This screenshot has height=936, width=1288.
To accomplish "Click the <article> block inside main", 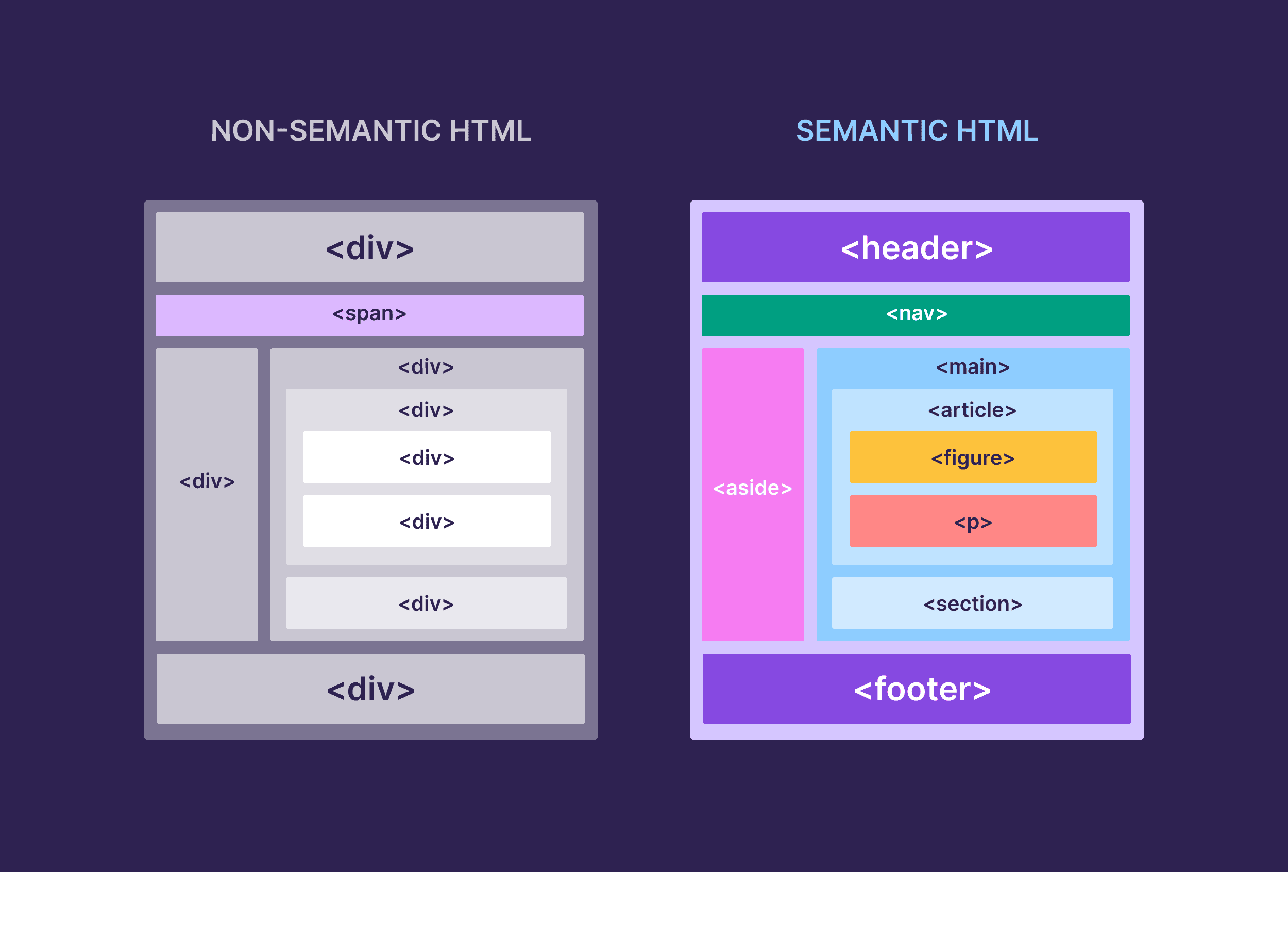I will (x=972, y=409).
